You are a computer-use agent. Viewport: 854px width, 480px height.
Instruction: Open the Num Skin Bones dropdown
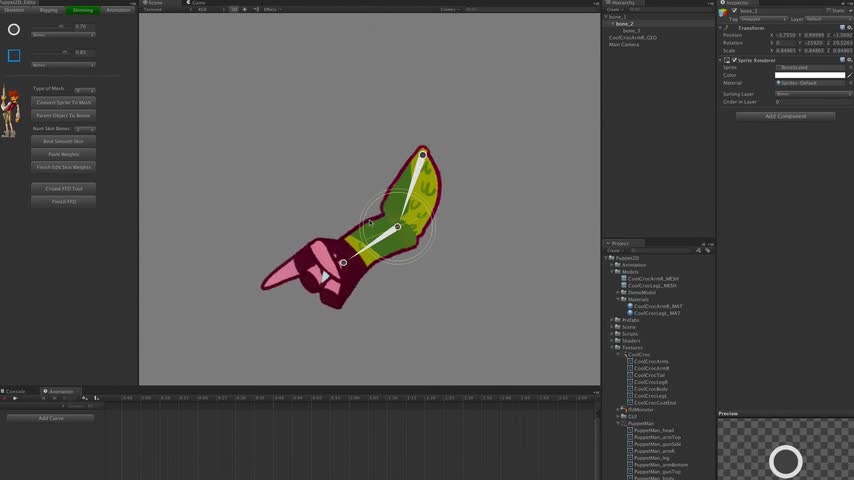(85, 129)
